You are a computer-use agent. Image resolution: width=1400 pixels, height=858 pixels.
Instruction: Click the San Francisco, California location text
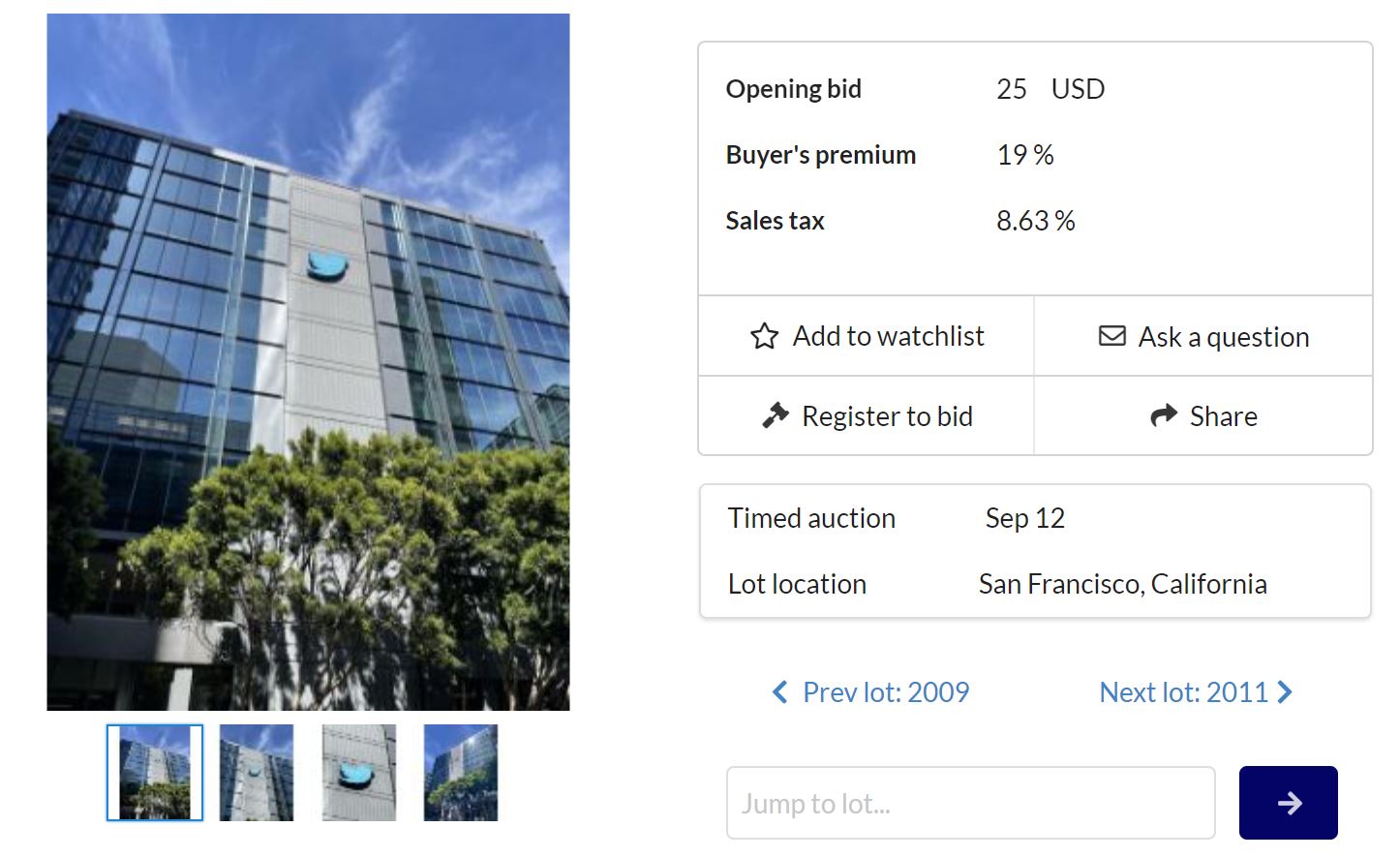[1122, 584]
